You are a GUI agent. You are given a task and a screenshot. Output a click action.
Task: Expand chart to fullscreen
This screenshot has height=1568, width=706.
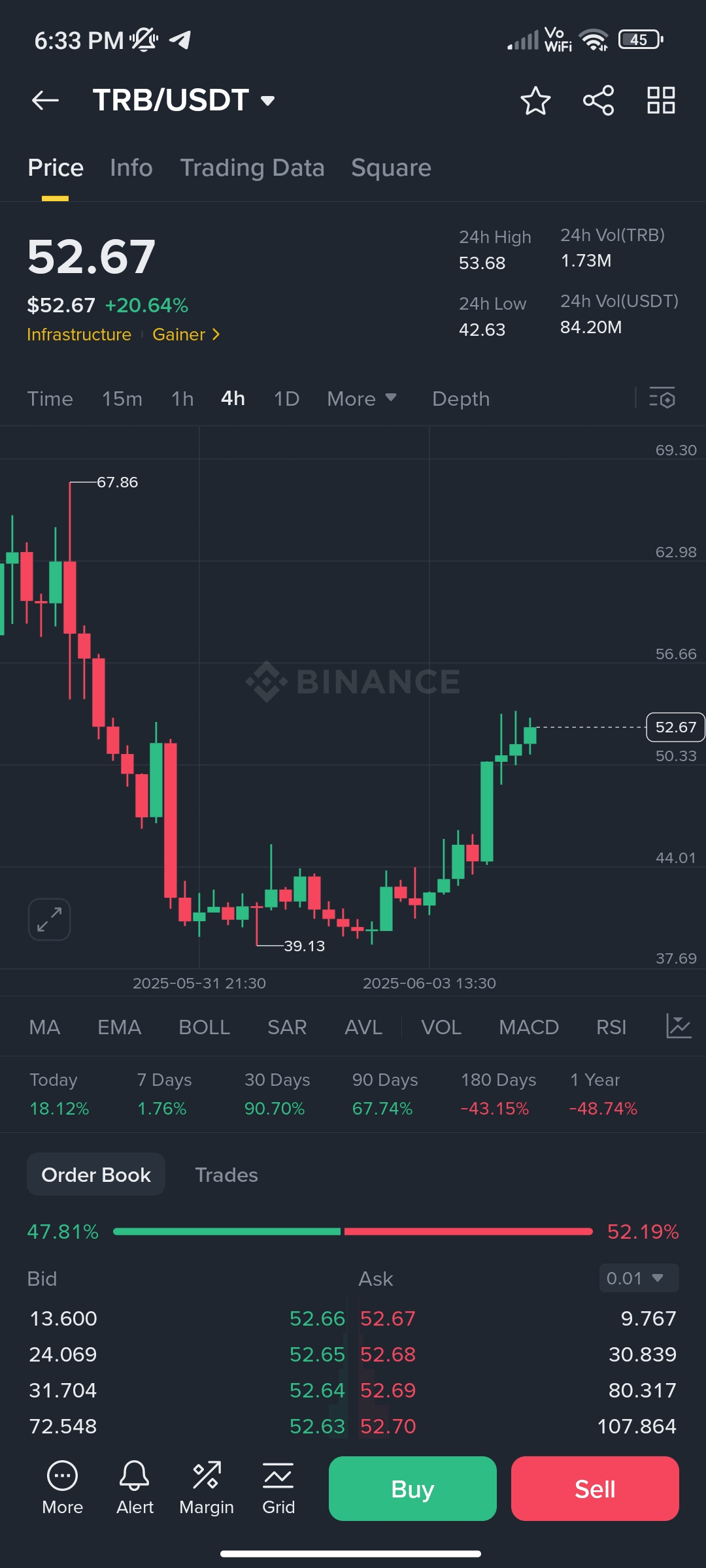[49, 919]
